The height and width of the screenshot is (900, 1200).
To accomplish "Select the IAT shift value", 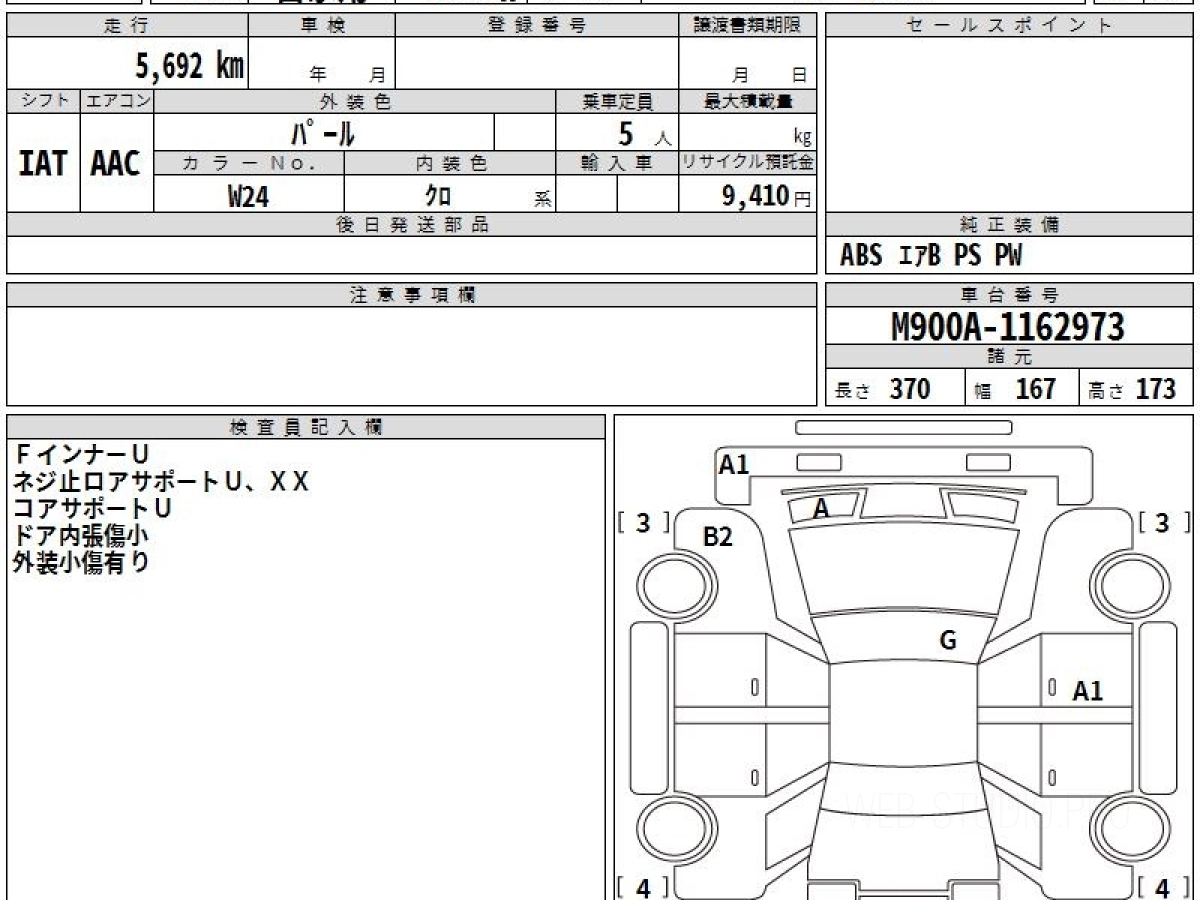I will 43,163.
